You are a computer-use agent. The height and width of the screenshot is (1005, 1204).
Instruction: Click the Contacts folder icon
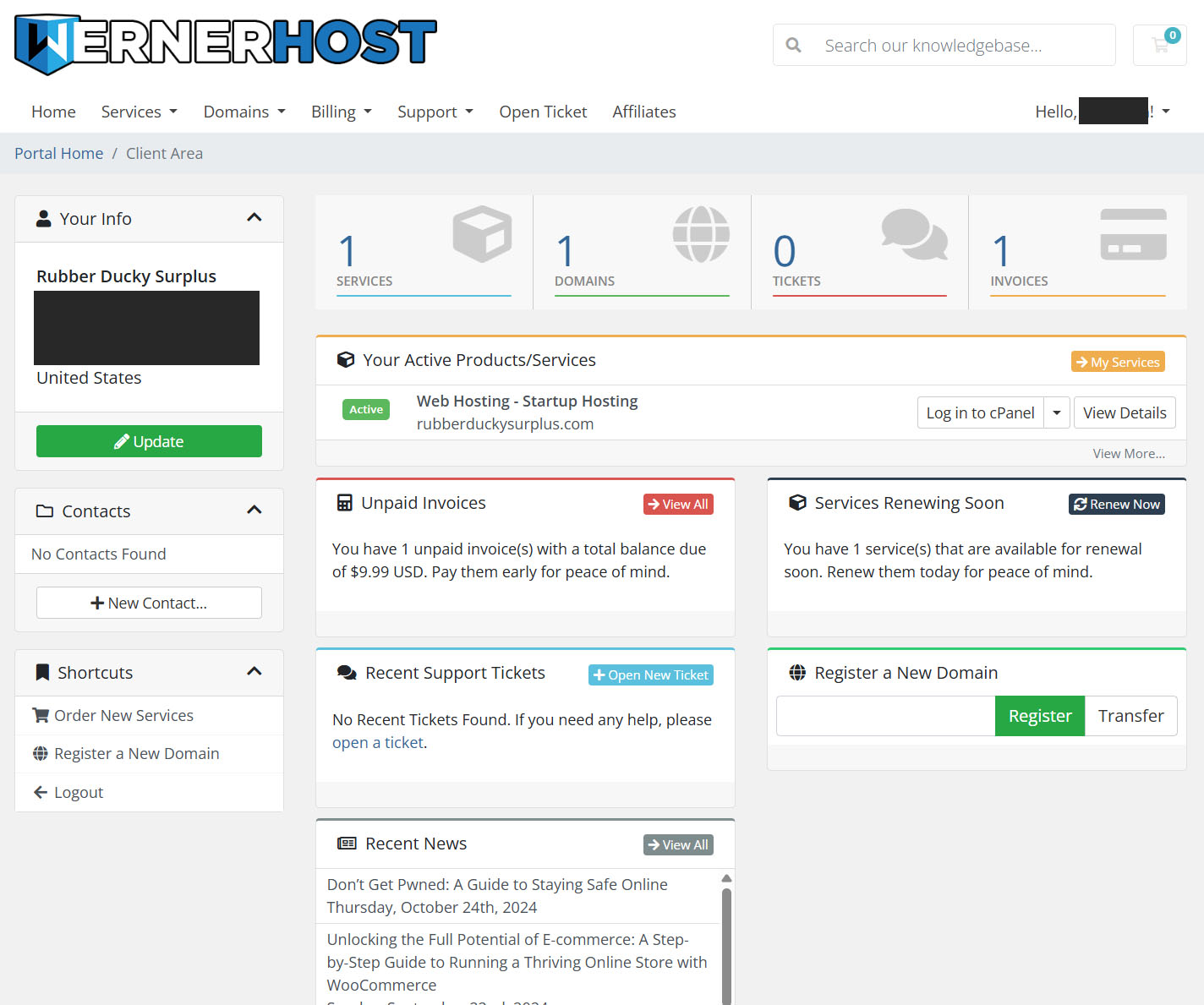click(x=45, y=511)
